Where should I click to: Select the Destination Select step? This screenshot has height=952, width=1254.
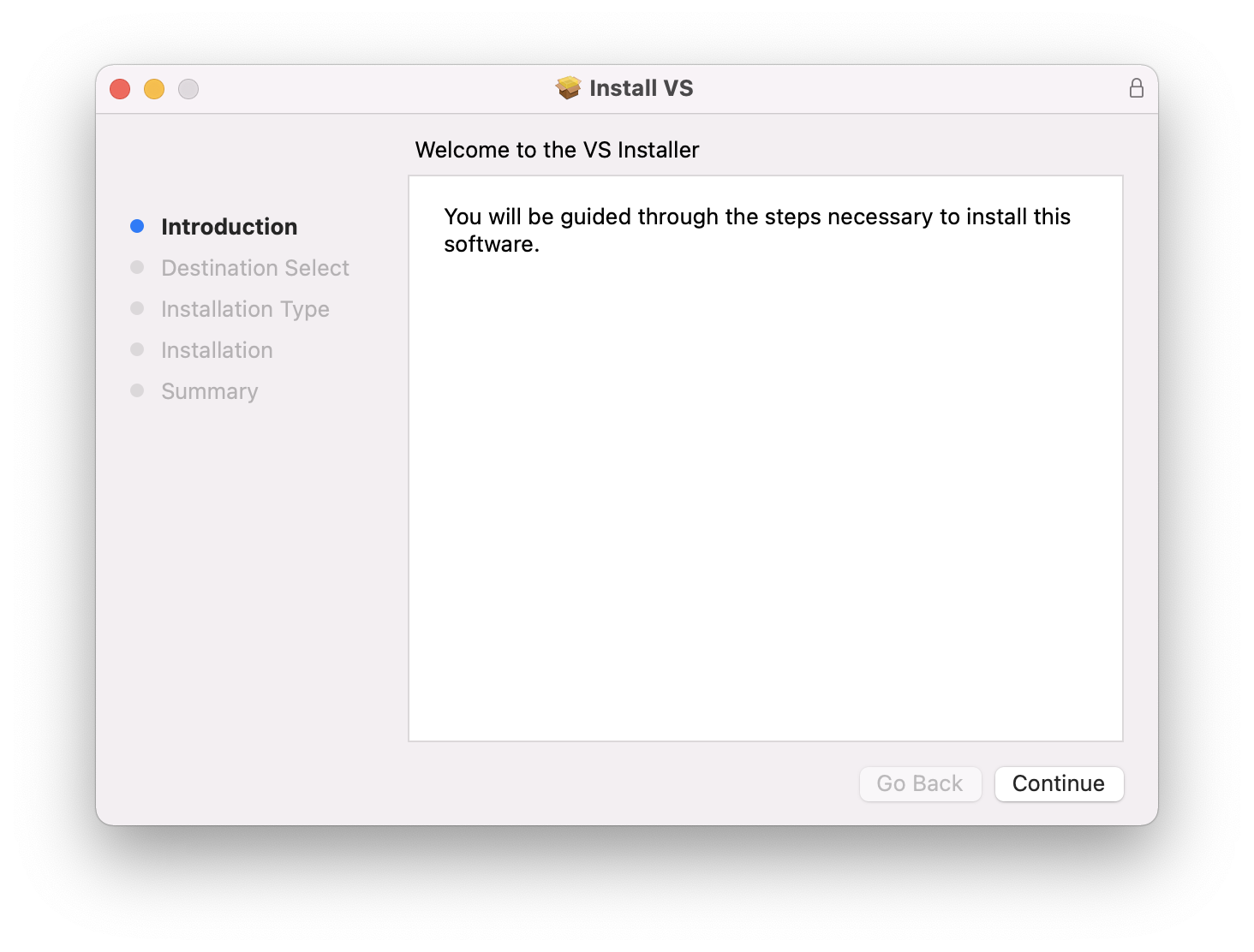[255, 268]
